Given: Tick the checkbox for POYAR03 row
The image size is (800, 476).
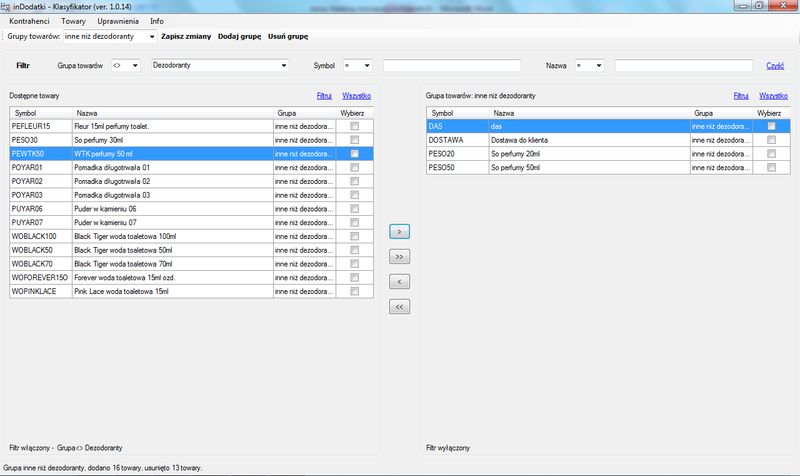Looking at the screenshot, I should (x=355, y=195).
